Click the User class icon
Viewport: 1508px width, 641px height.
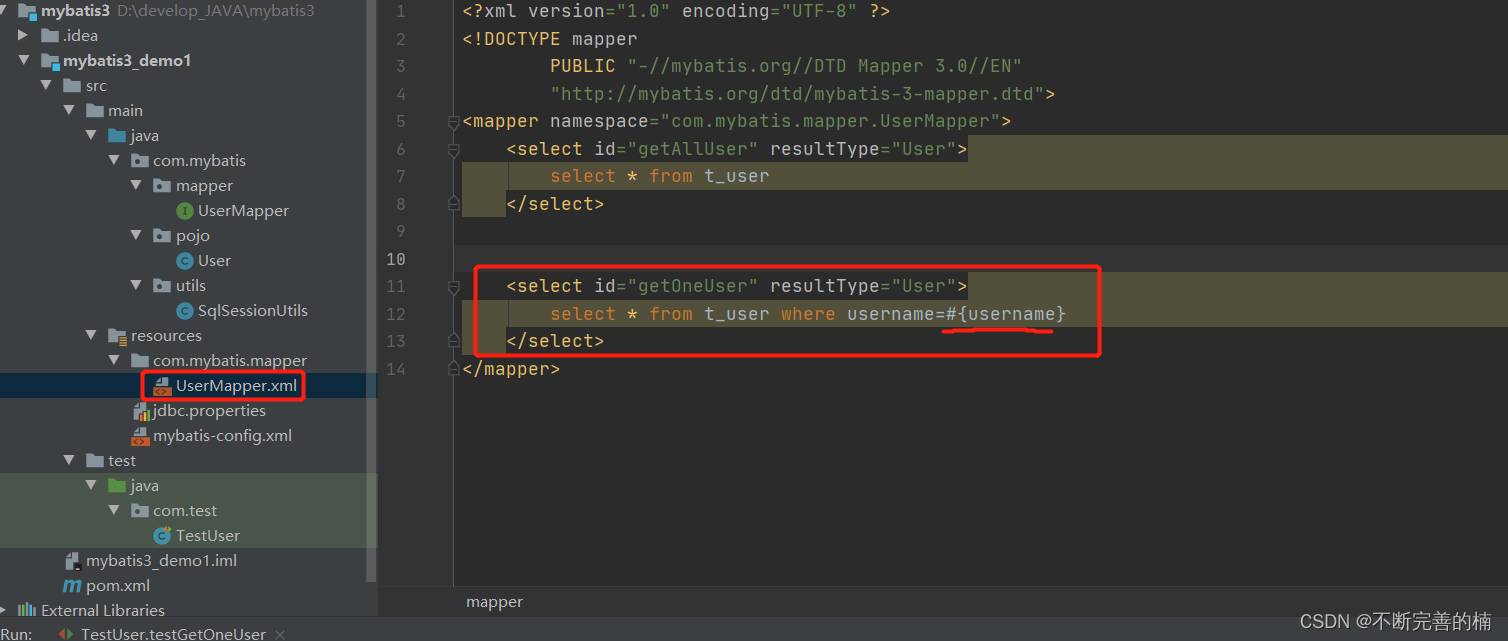[184, 260]
